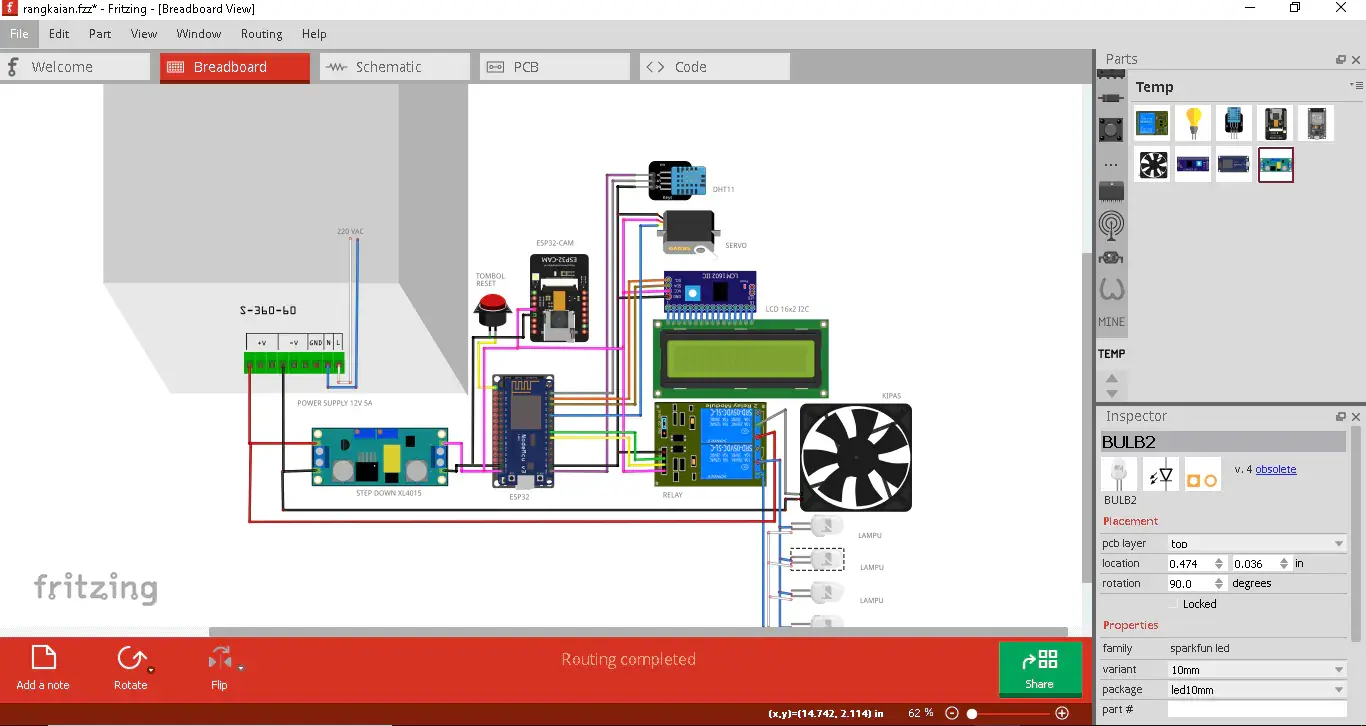This screenshot has height=726, width=1366.
Task: Select the light bulb part in Temp bin
Action: click(x=1193, y=123)
